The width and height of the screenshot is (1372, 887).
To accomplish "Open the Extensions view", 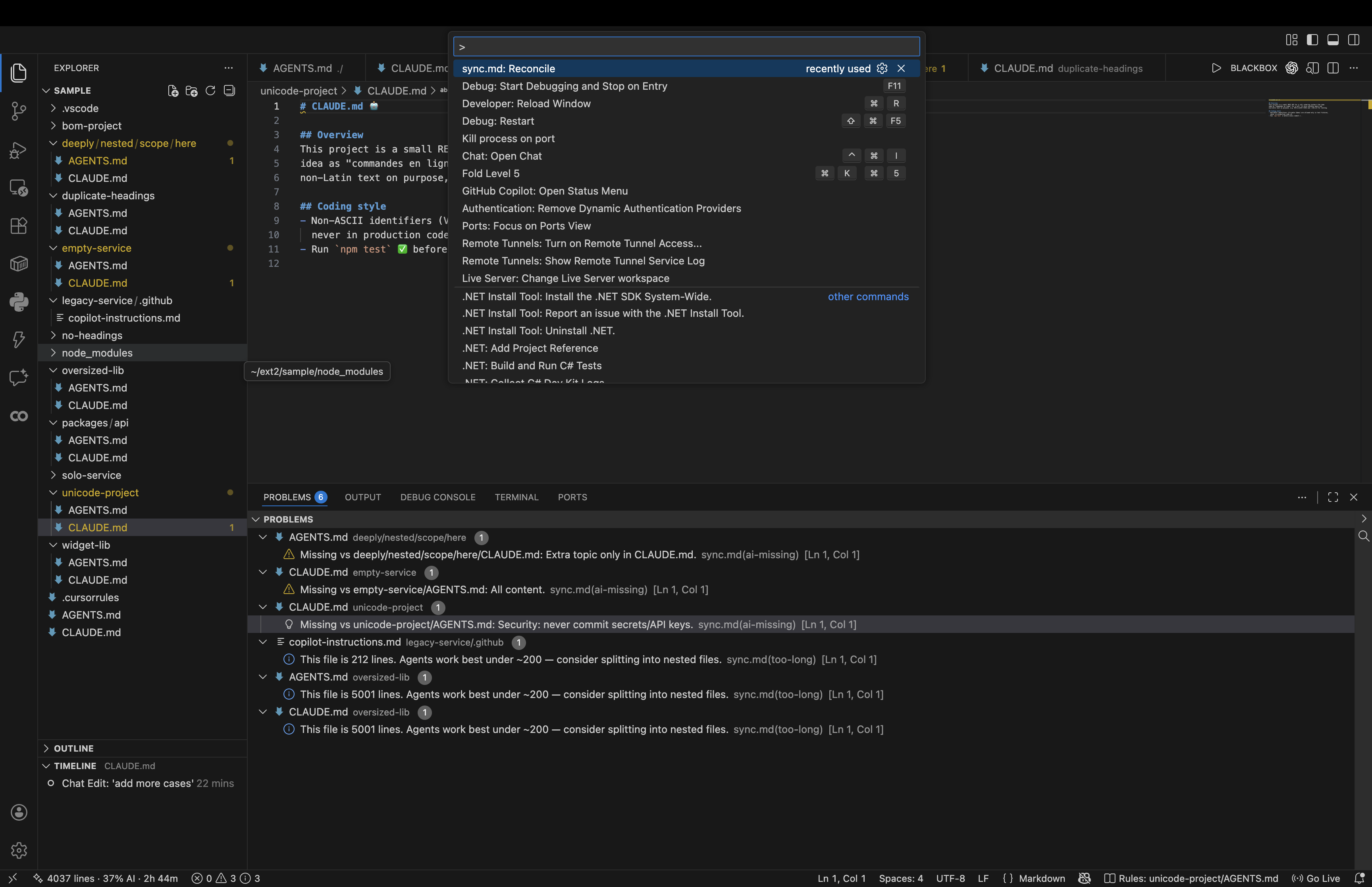I will tap(19, 226).
